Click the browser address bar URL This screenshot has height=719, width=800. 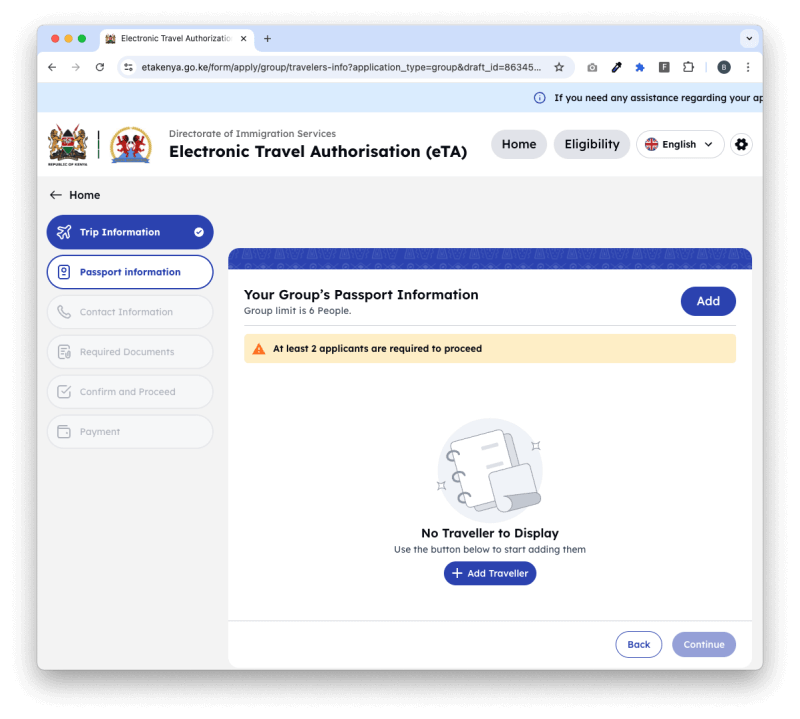[x=341, y=67]
